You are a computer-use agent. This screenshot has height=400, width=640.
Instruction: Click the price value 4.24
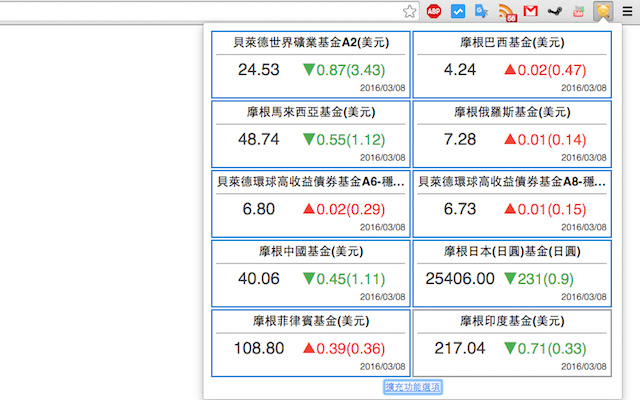(x=460, y=70)
